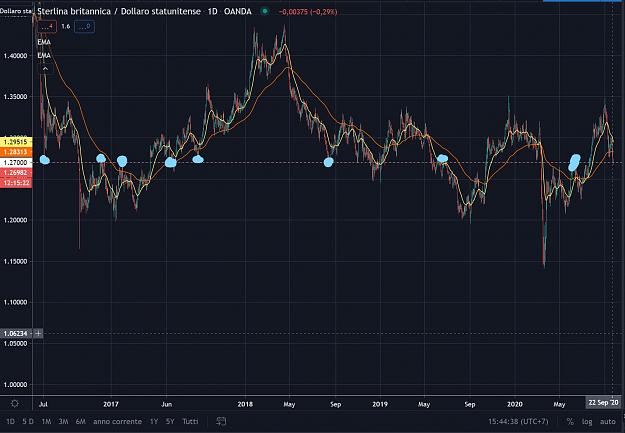This screenshot has height=433, width=625.
Task: Select the second EMA indicator label
Action: coord(44,55)
